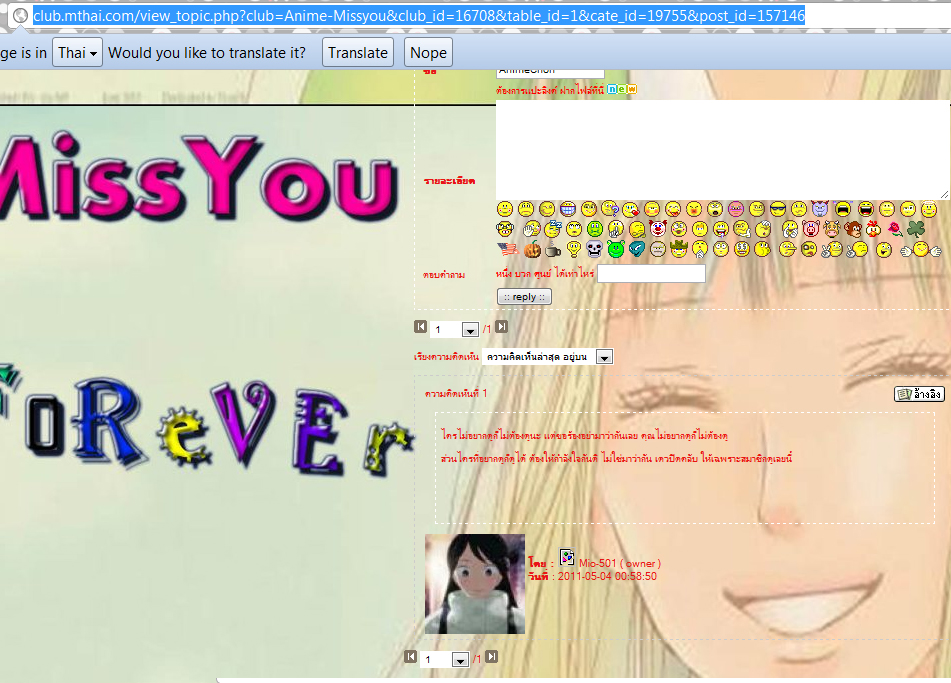Insert the long-nose liar emoticon

click(x=787, y=249)
